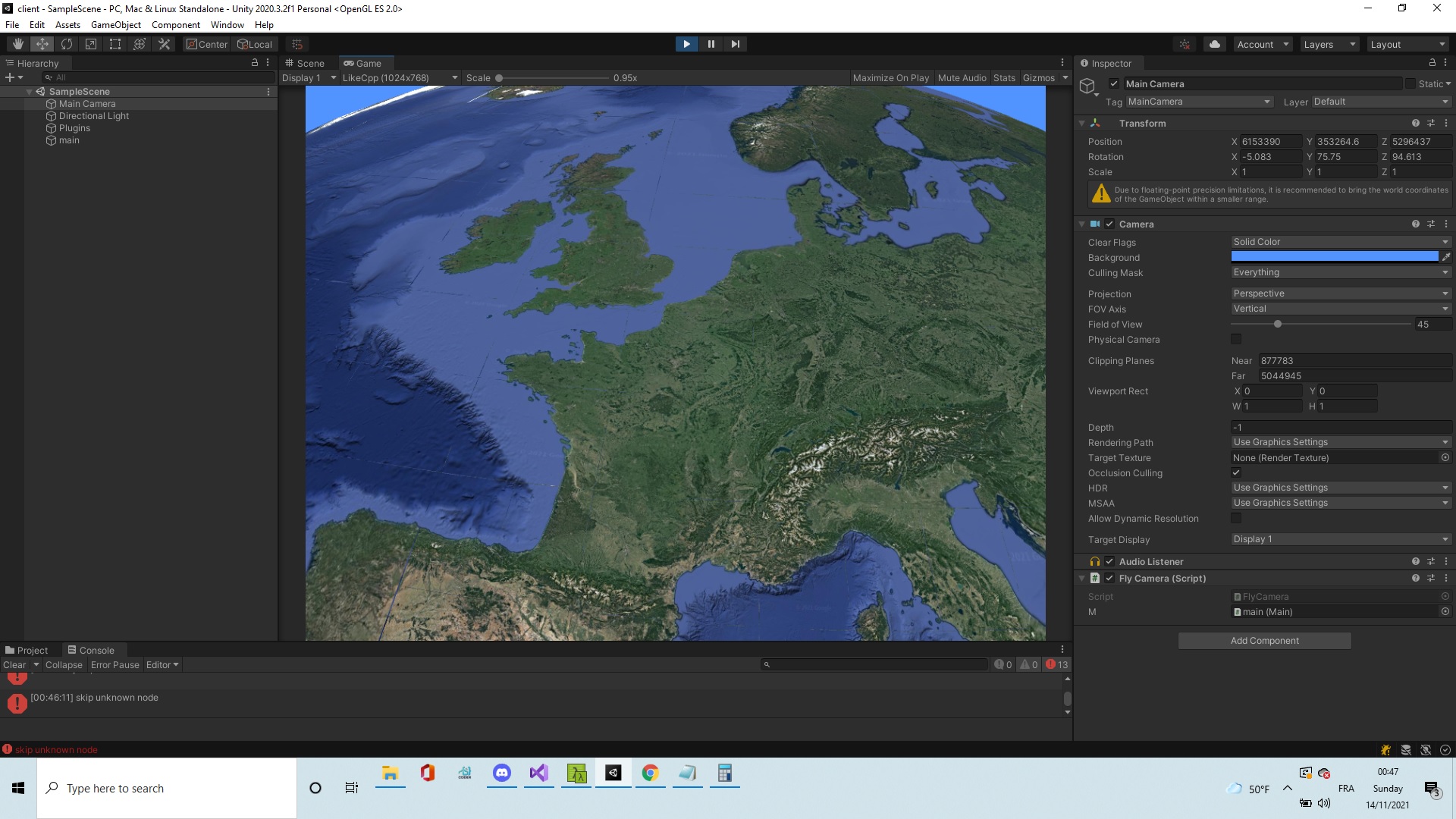Click the Add Component button
1456x819 pixels.
(1264, 641)
